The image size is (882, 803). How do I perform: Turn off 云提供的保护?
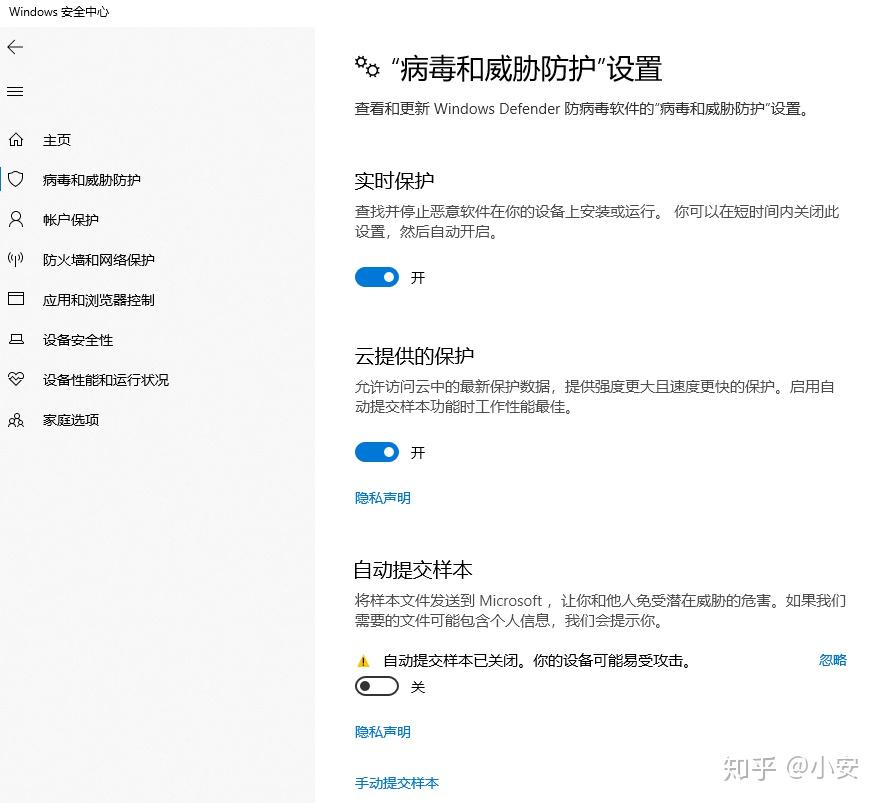pyautogui.click(x=377, y=452)
